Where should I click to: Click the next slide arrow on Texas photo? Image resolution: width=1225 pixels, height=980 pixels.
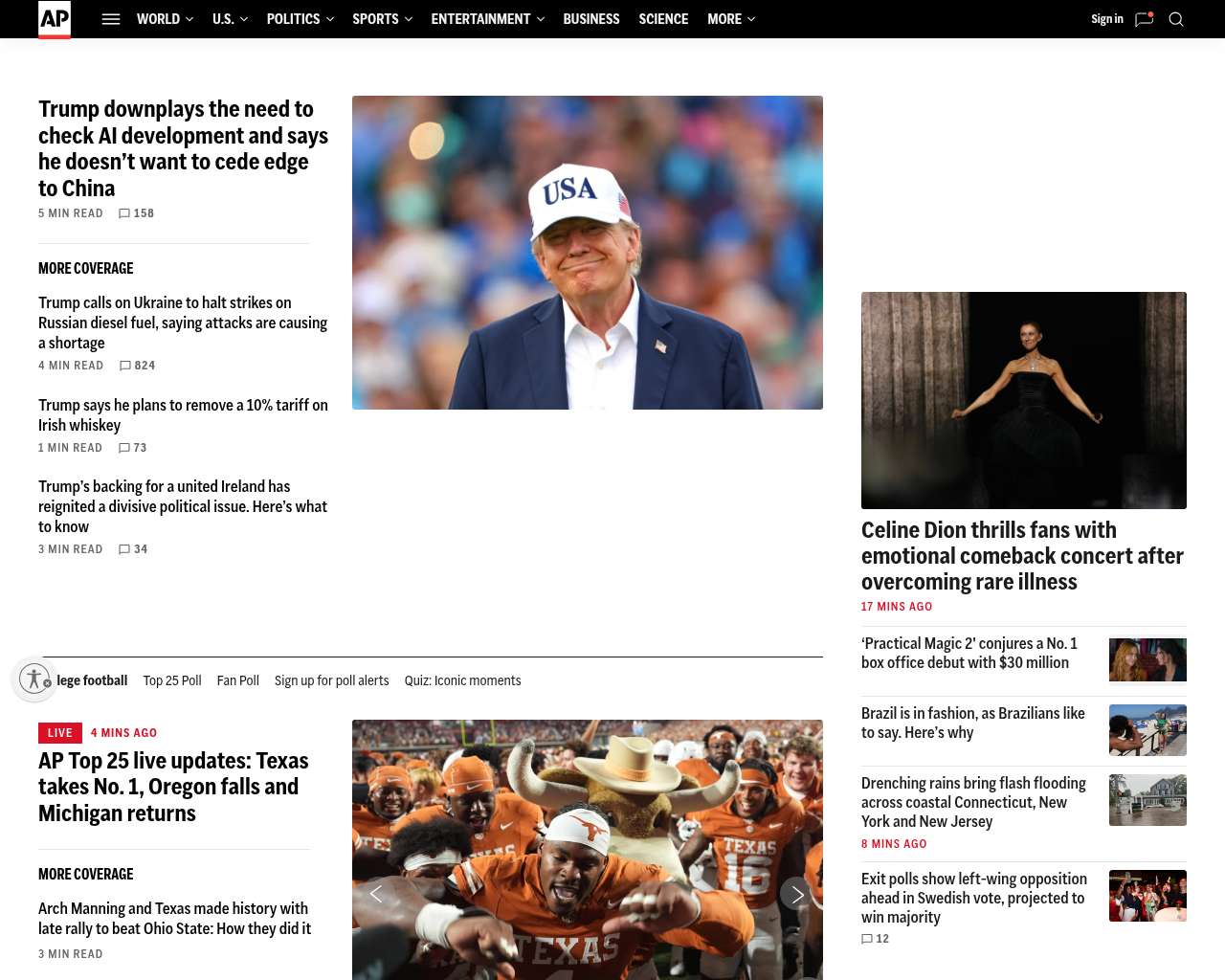point(796,894)
